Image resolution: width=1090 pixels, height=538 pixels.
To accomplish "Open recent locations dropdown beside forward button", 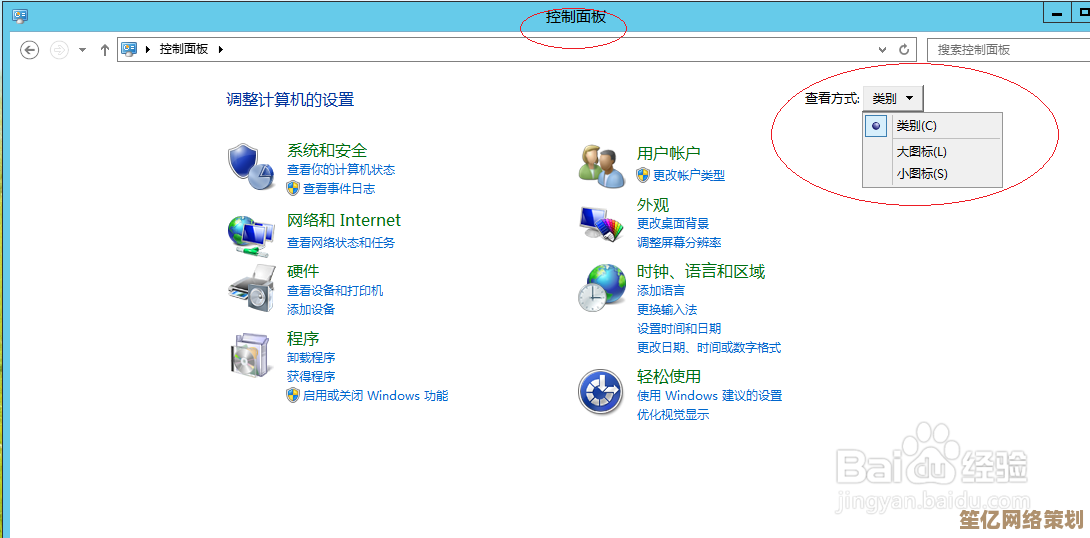I will pyautogui.click(x=82, y=49).
